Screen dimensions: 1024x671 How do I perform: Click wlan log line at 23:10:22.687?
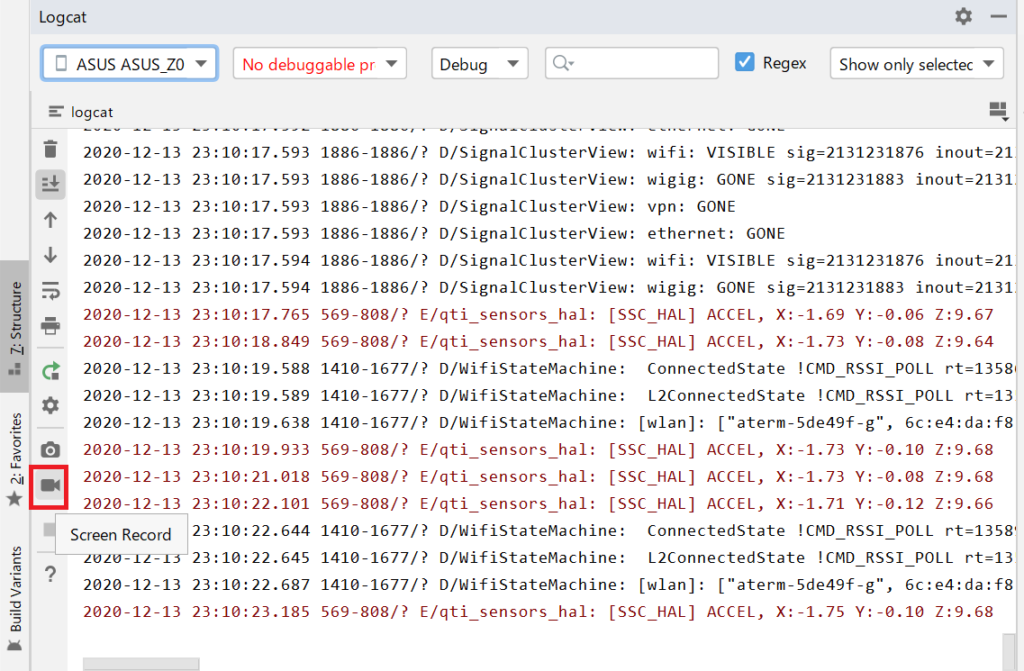click(549, 585)
